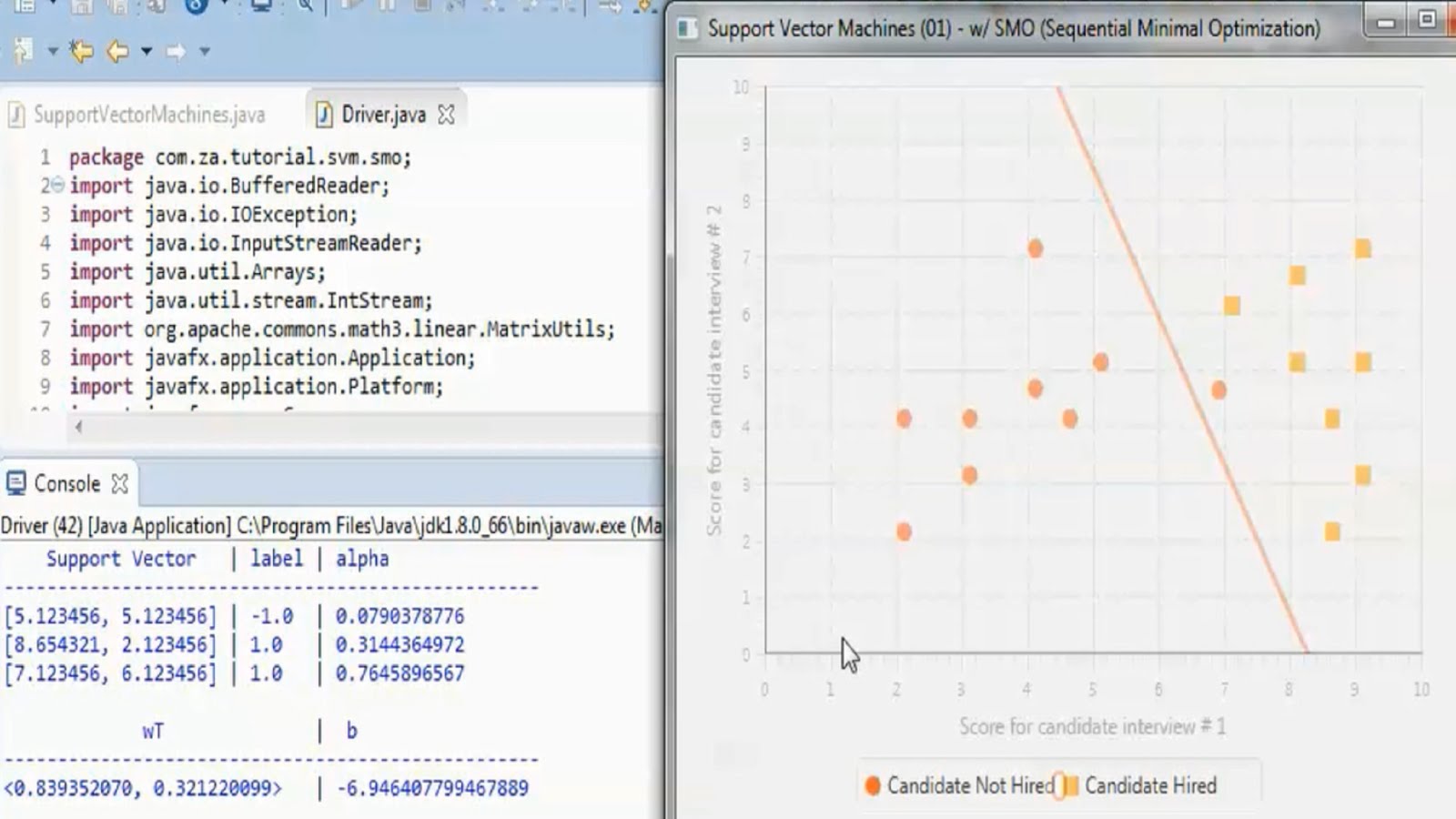Click the alpha value 0.7645896567
The height and width of the screenshot is (819, 1456).
click(x=399, y=673)
